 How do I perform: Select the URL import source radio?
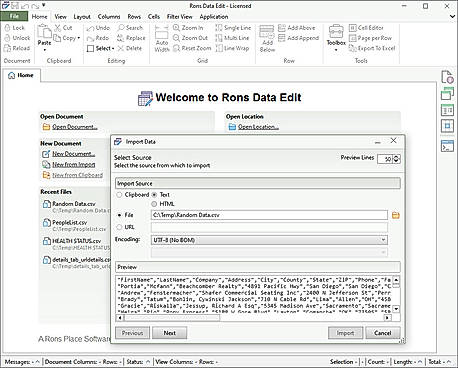point(119,227)
